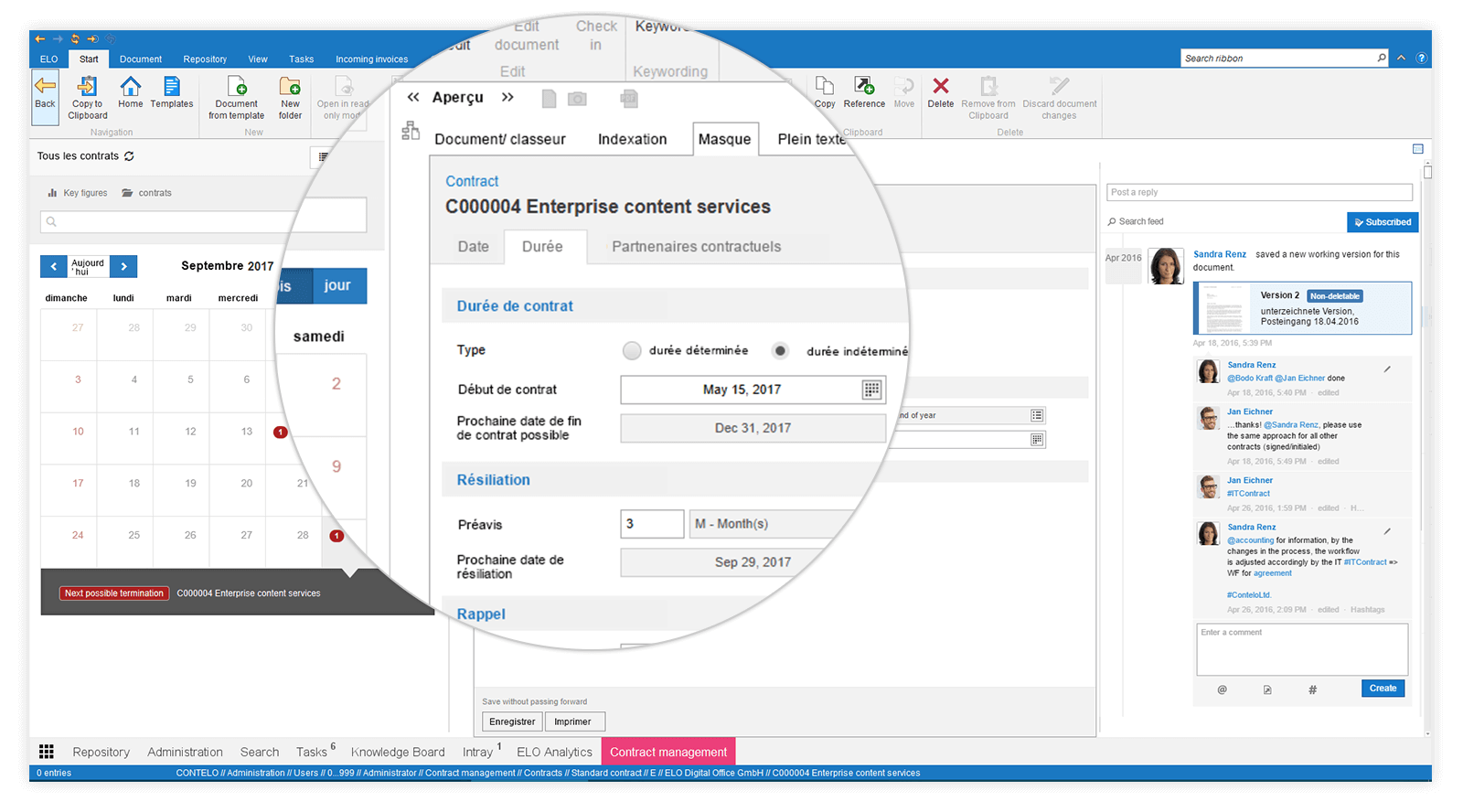Open Knowledge Board in bottom bar
Viewport: 1463px width, 812px height.
point(398,752)
